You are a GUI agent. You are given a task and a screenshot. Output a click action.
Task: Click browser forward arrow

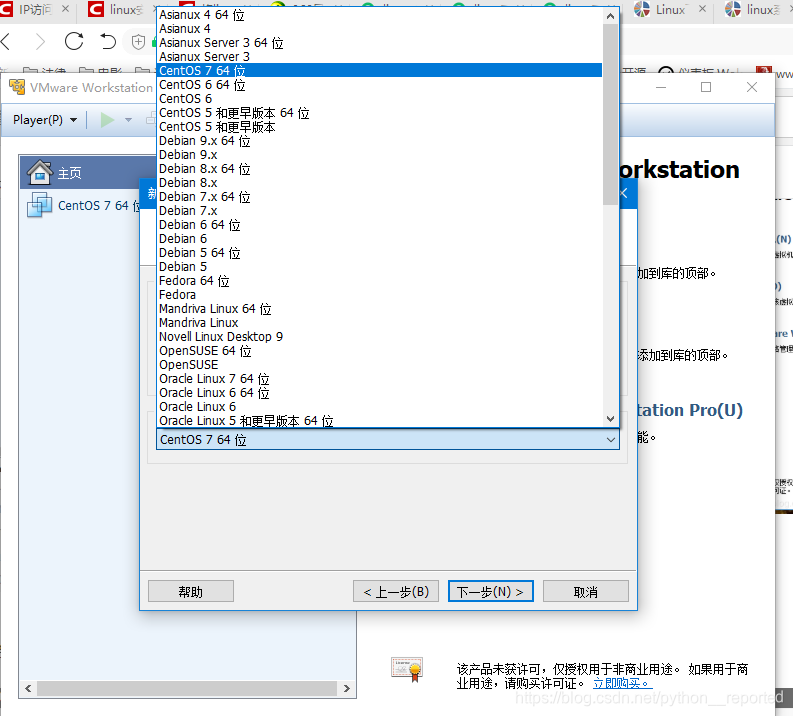[x=40, y=41]
